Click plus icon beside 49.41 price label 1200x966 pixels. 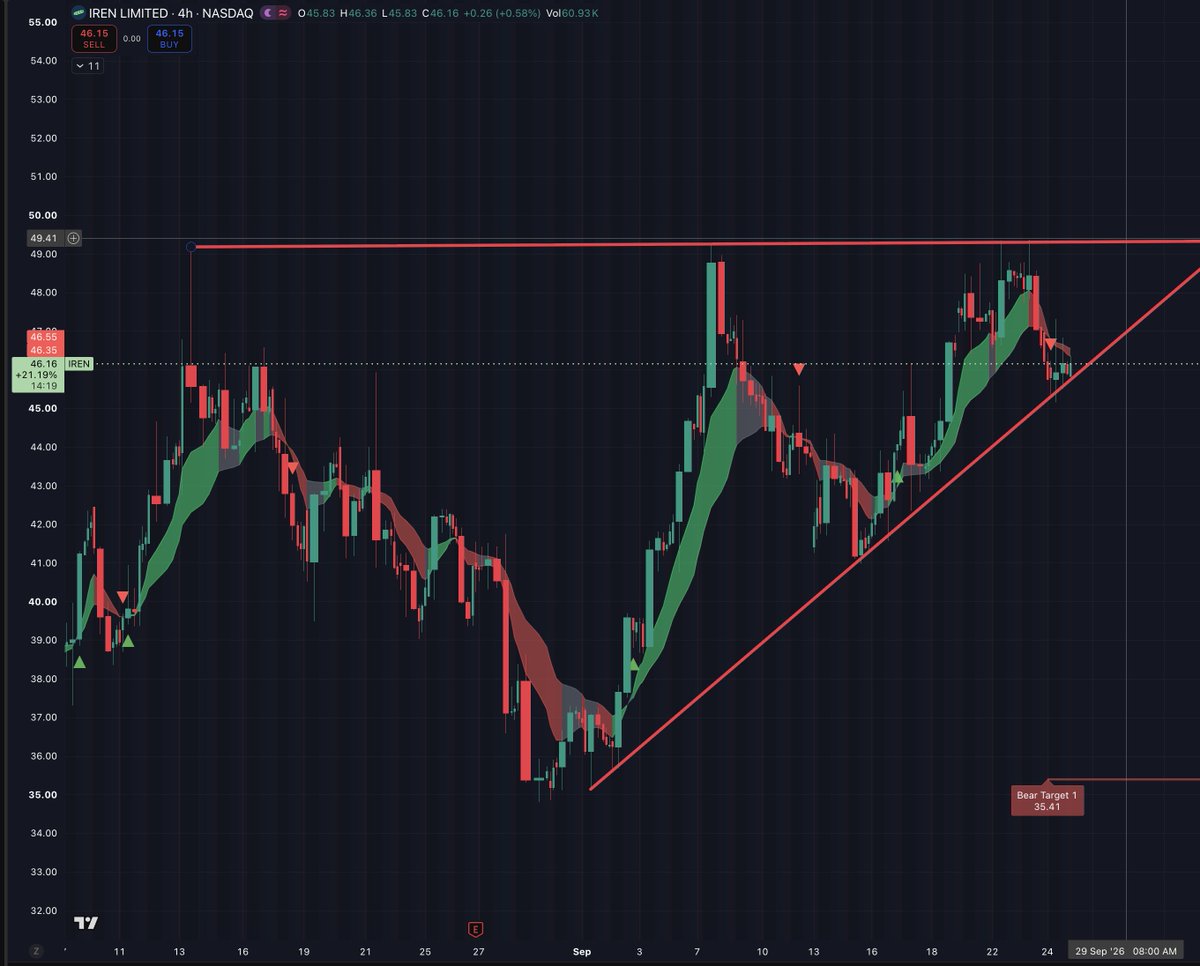tap(73, 239)
